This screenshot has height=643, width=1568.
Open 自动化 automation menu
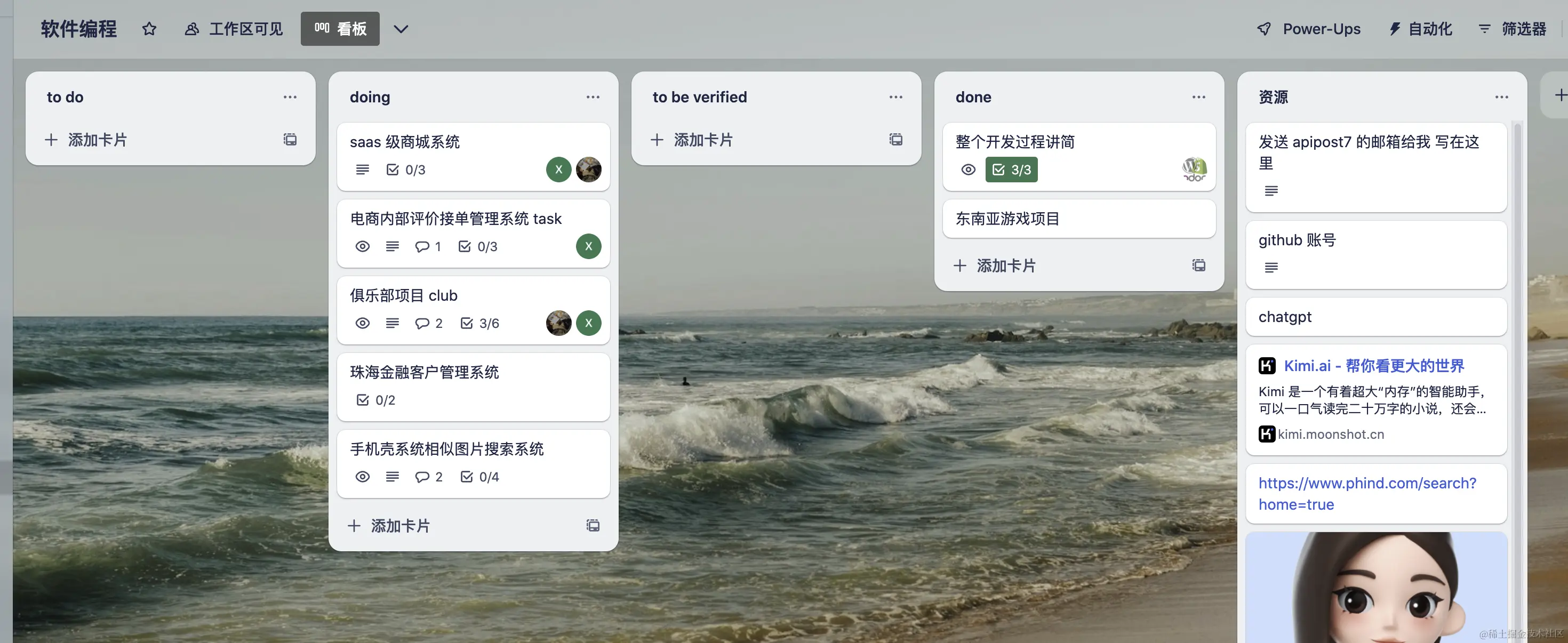click(x=1421, y=29)
